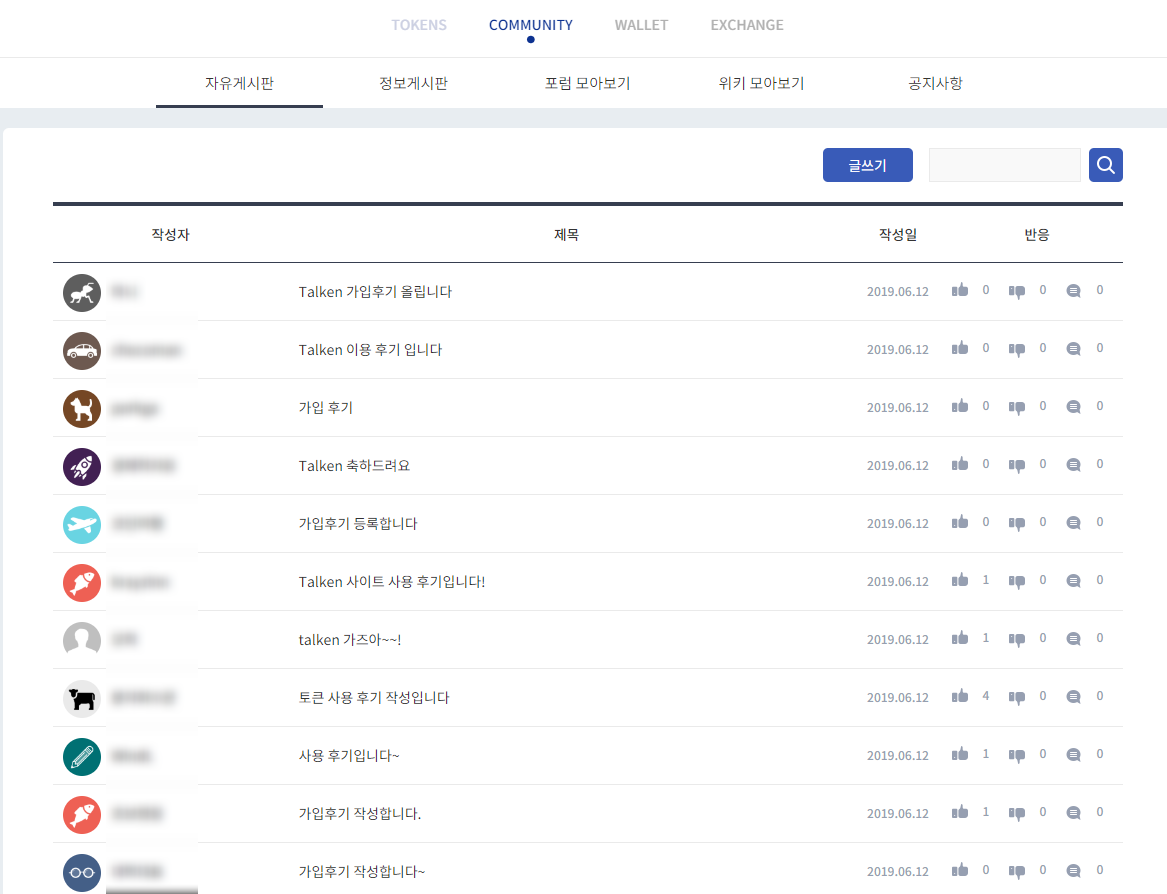The width and height of the screenshot is (1167, 894).
Task: Switch to the TOKENS menu
Action: click(x=419, y=25)
